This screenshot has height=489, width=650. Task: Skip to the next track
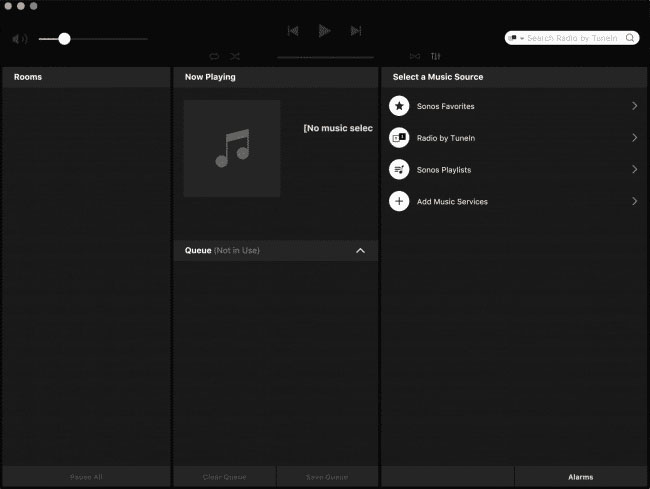[356, 31]
